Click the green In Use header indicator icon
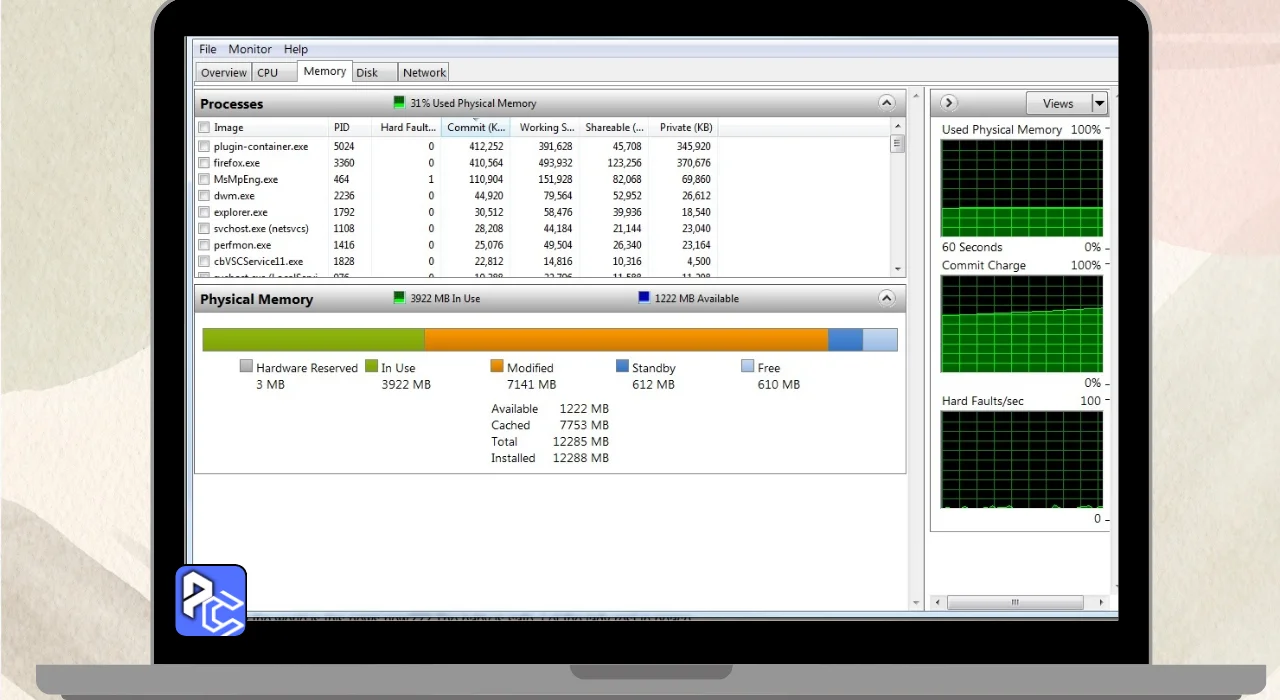This screenshot has width=1280, height=700. click(x=399, y=298)
